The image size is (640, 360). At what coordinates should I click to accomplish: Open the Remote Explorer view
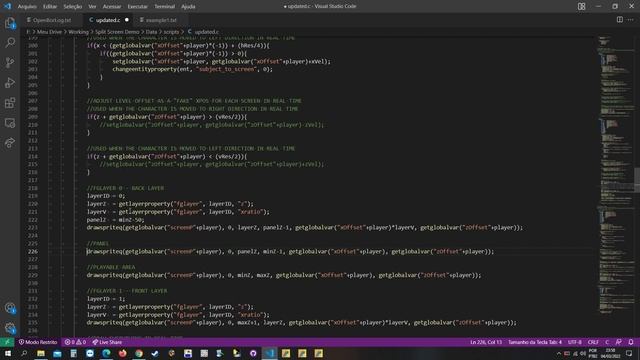(x=10, y=123)
